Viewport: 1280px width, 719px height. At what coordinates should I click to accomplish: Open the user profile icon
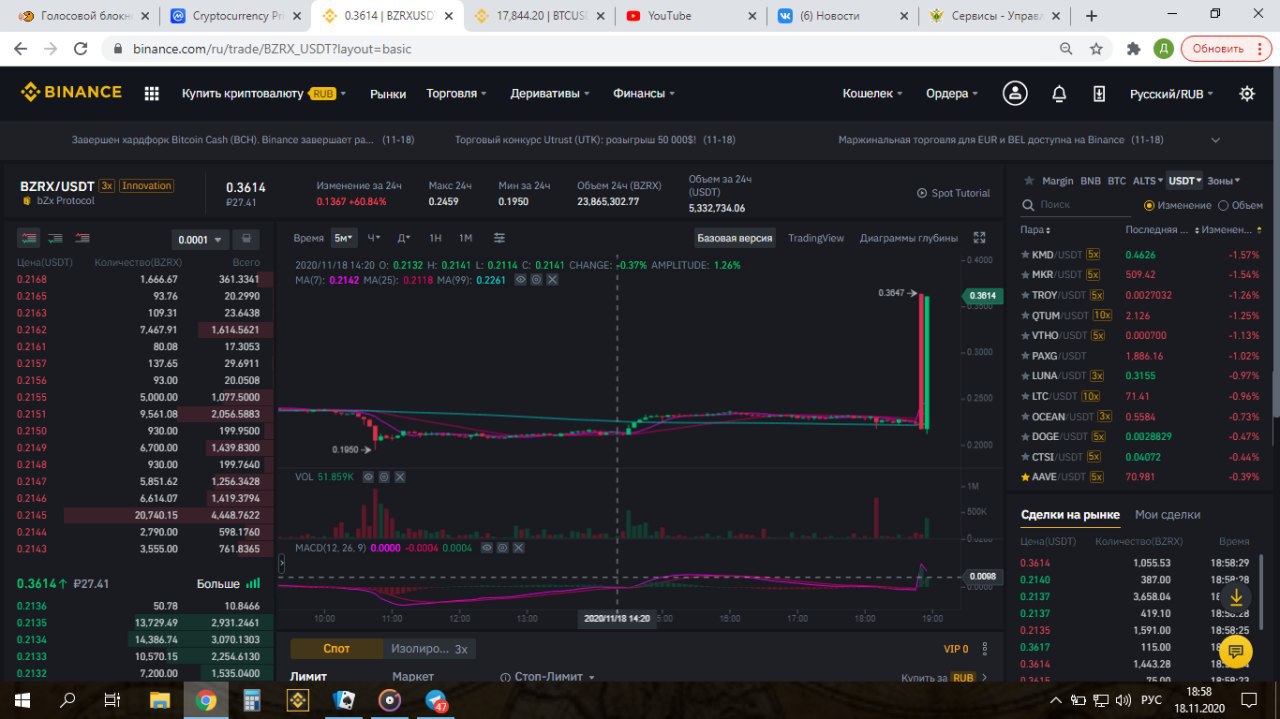(1015, 93)
